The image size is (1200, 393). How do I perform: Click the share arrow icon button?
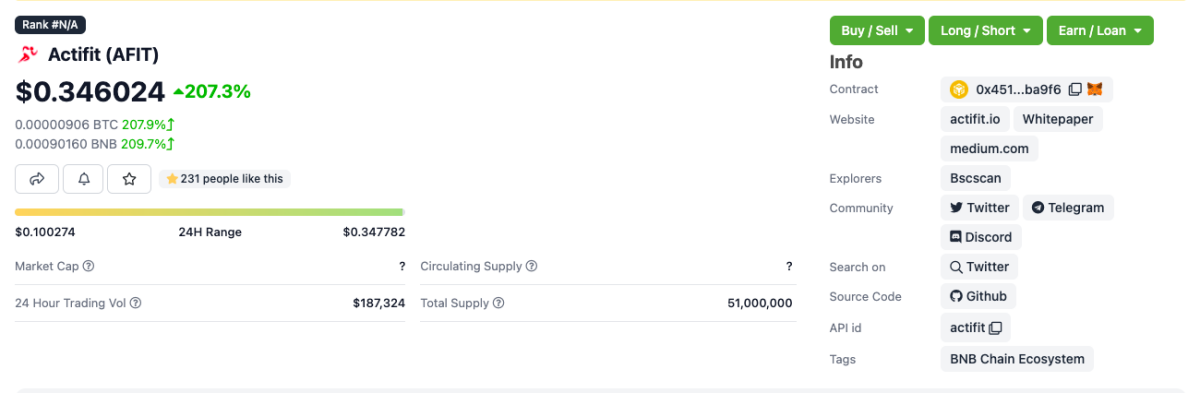click(37, 179)
